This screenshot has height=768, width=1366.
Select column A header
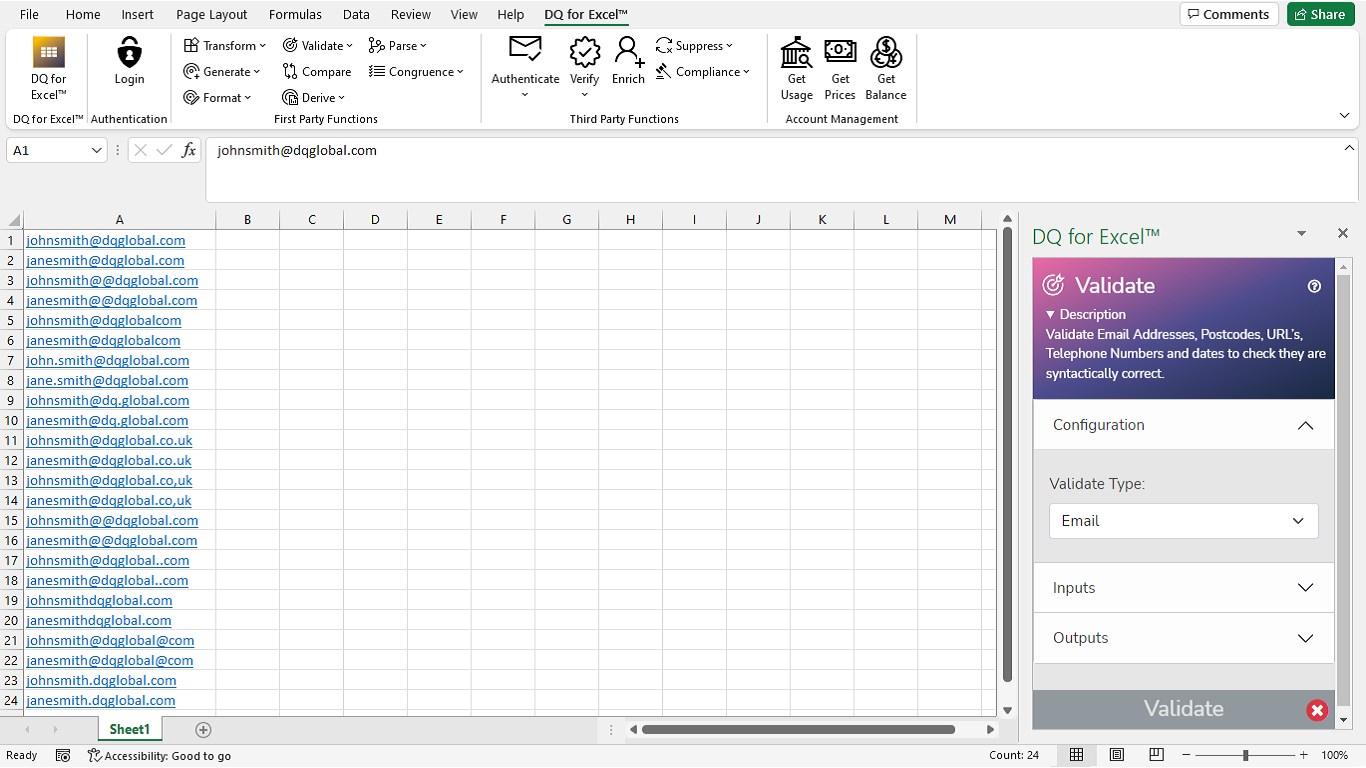[119, 219]
